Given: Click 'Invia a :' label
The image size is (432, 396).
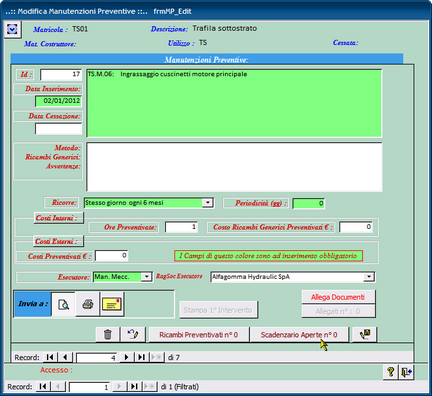Looking at the screenshot, I should coord(33,304).
